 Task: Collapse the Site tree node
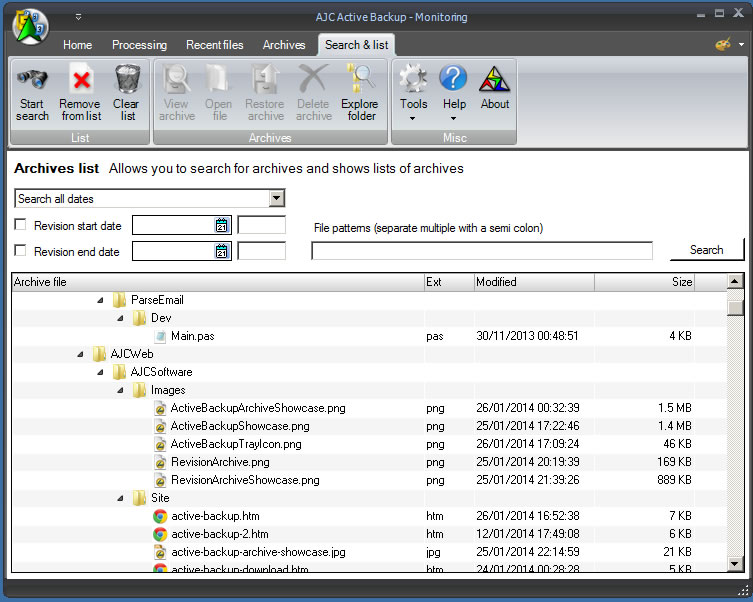[x=120, y=499]
